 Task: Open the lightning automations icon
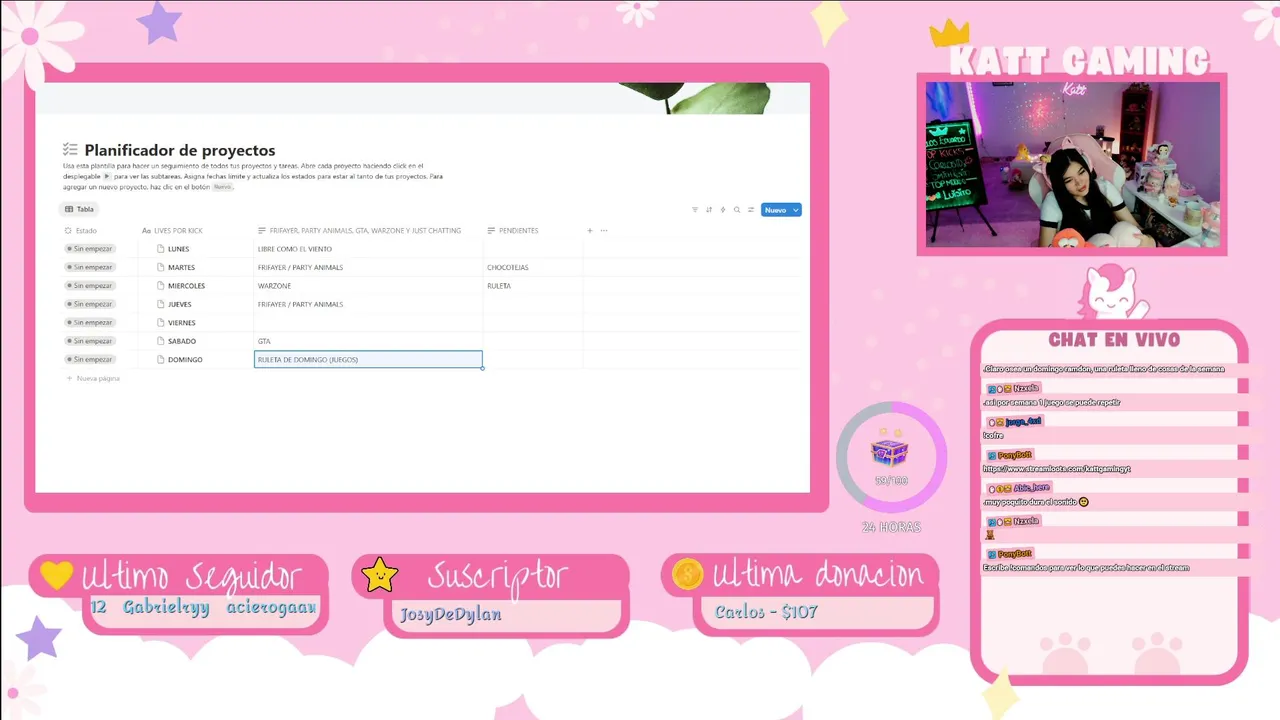pyautogui.click(x=723, y=210)
